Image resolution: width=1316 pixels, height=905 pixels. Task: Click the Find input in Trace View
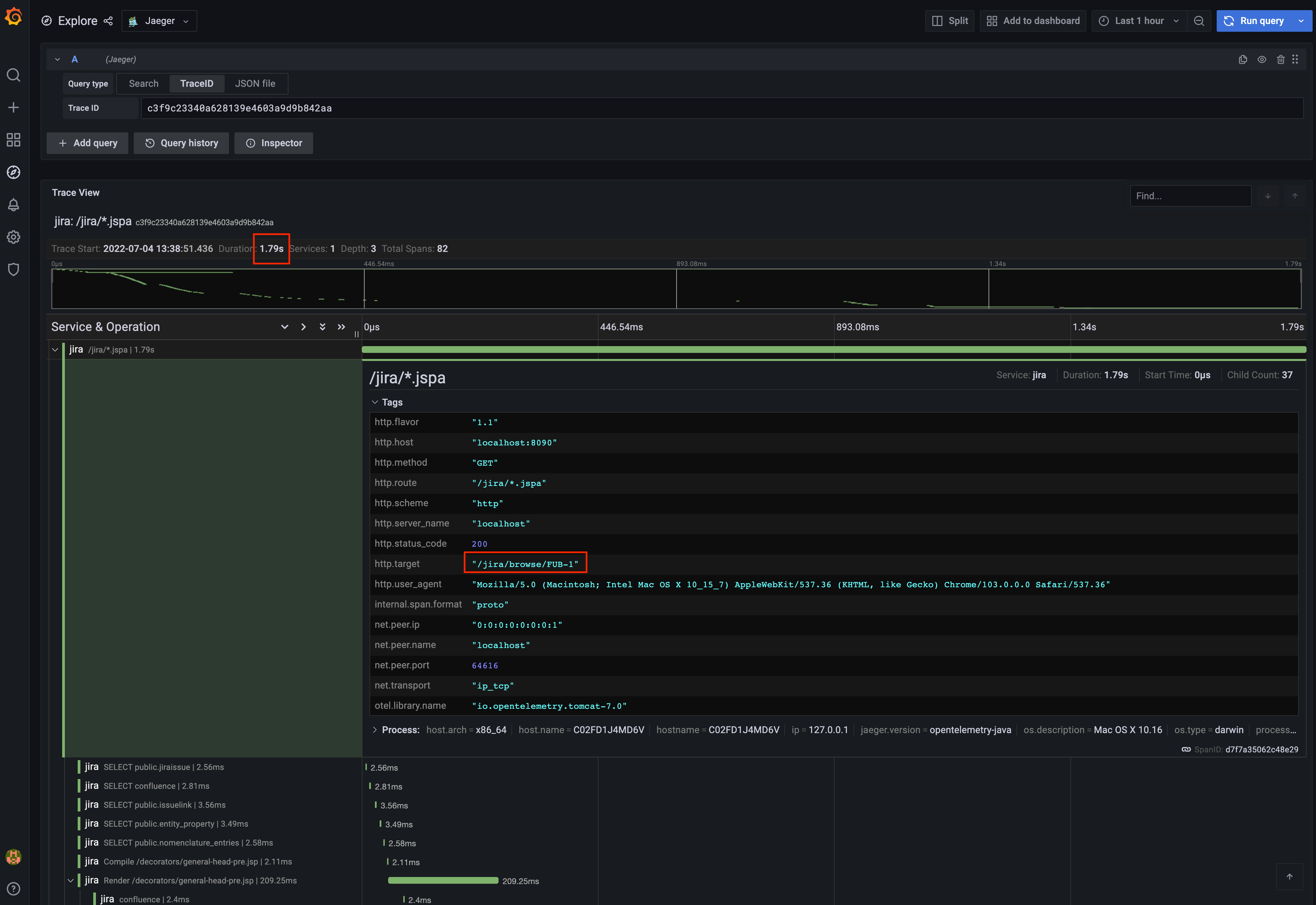point(1190,196)
